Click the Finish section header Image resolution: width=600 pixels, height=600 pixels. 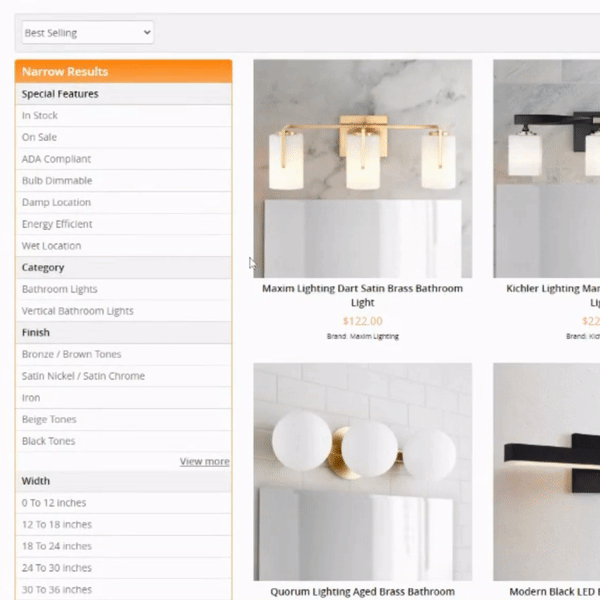[x=123, y=333]
